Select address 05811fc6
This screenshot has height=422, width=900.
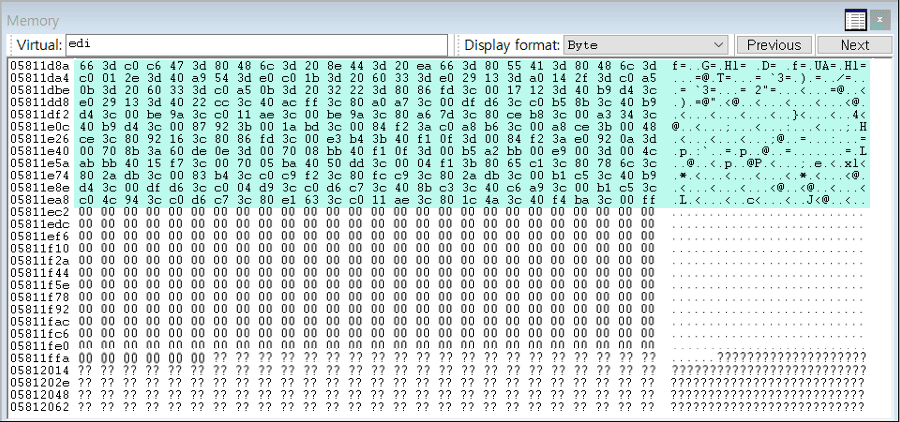pyautogui.click(x=40, y=334)
